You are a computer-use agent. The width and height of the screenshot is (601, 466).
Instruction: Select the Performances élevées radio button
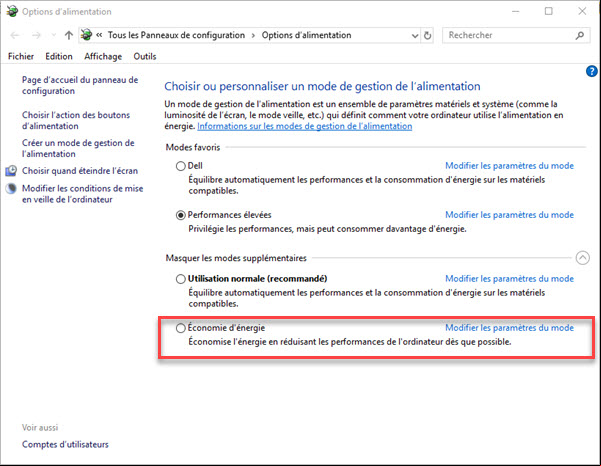tap(181, 215)
